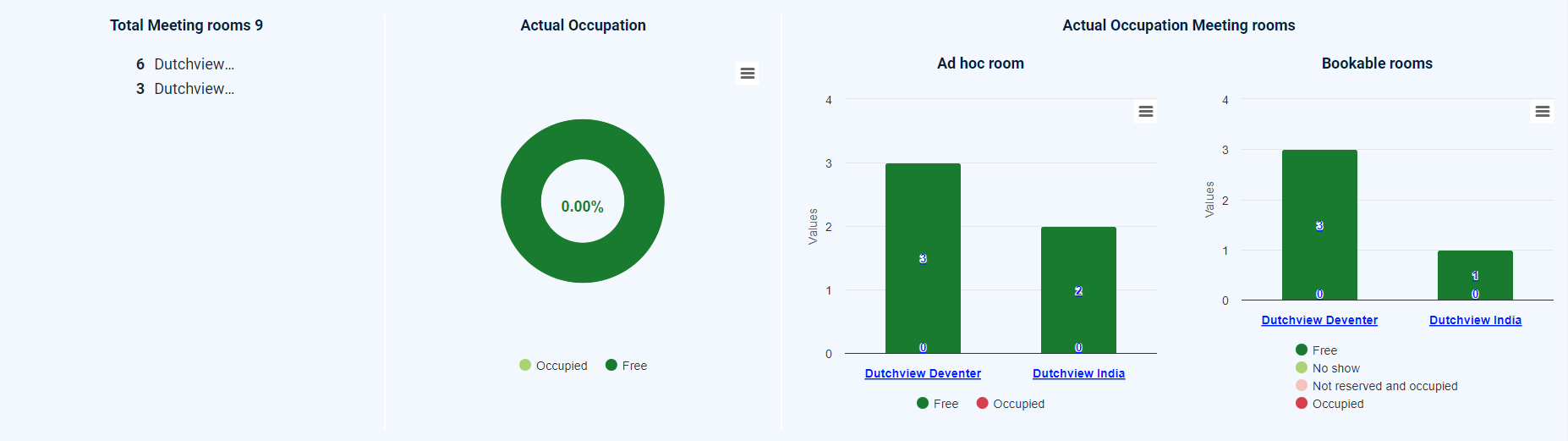Toggle Free legend in Bookable rooms chart
1568x441 pixels.
[1317, 350]
